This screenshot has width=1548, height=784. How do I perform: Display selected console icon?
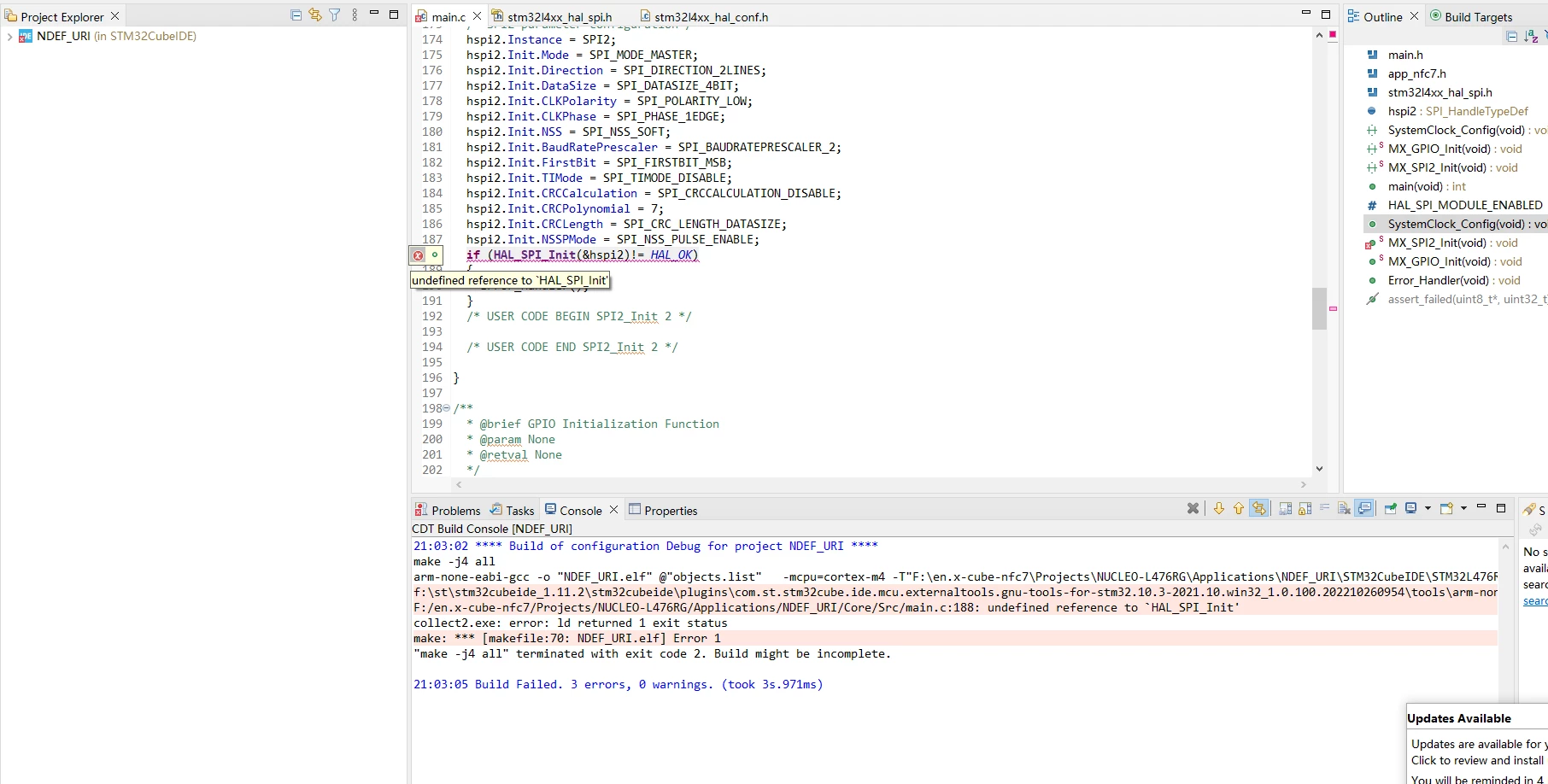pos(1410,508)
